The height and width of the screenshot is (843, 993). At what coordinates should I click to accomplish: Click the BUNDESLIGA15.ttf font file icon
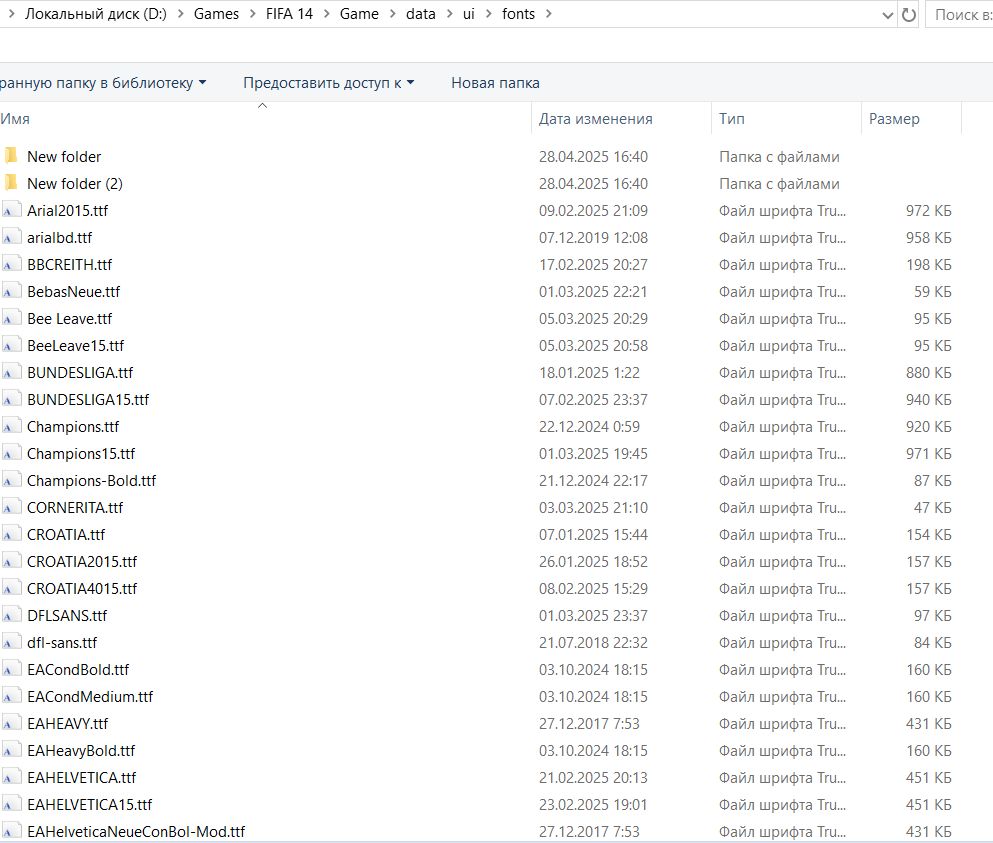click(11, 400)
